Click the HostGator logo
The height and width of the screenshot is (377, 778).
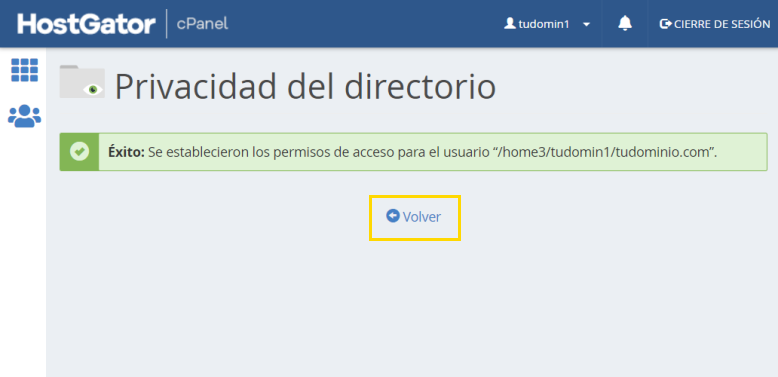pos(86,24)
